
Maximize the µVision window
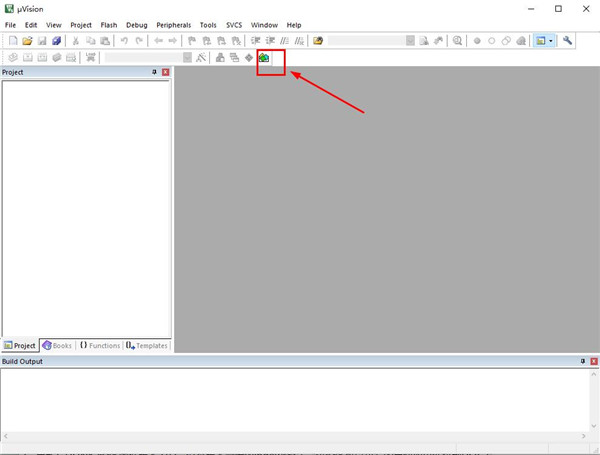558,9
